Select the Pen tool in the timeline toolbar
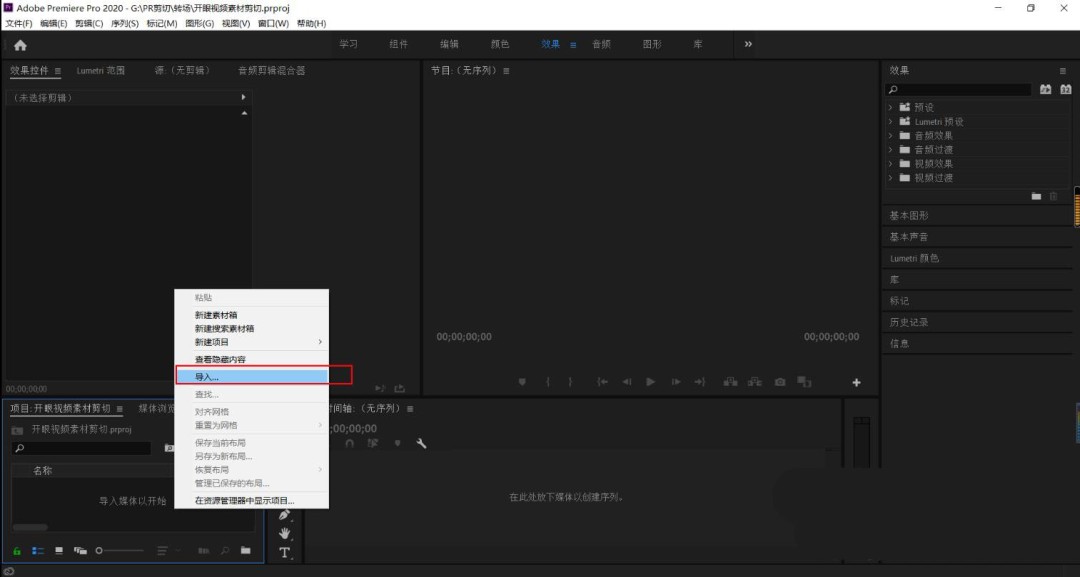This screenshot has width=1080, height=577. (x=284, y=514)
